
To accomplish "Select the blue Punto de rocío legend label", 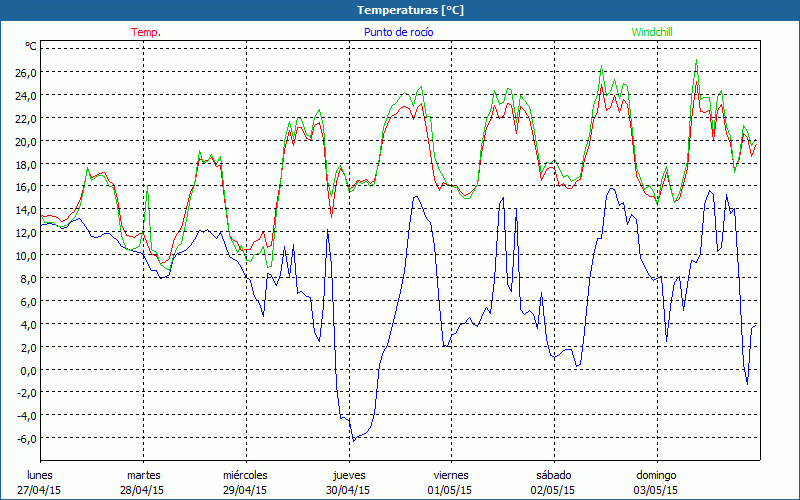I will tap(398, 32).
